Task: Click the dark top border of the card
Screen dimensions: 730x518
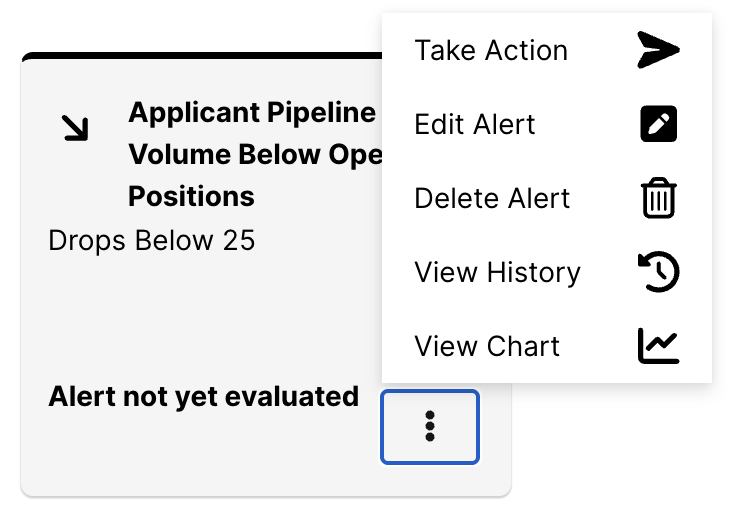Action: tap(200, 57)
